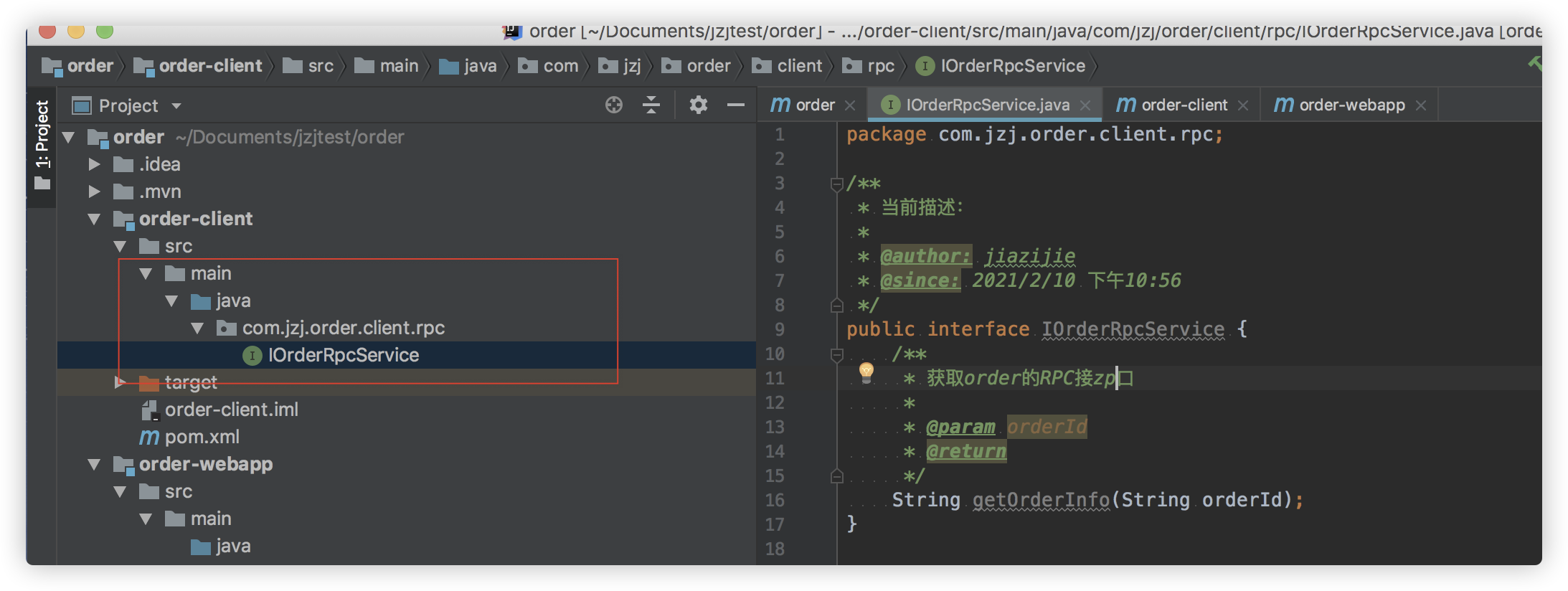Viewport: 1568px width, 591px height.
Task: Close the order editor tab
Action: (x=850, y=105)
